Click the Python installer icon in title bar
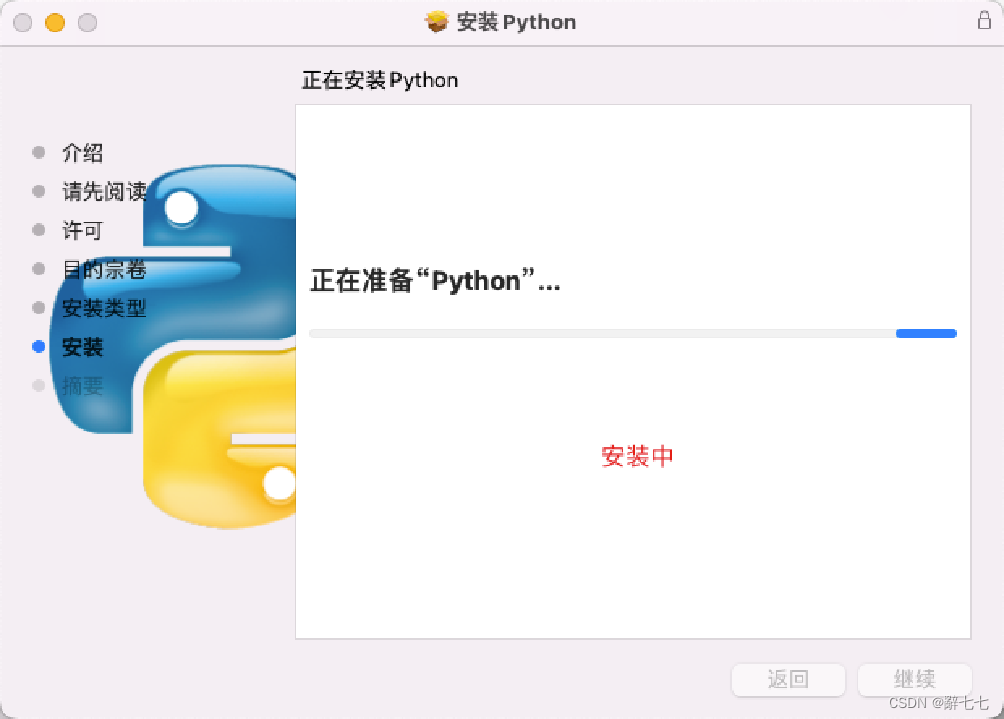This screenshot has height=719, width=1004. tap(436, 21)
